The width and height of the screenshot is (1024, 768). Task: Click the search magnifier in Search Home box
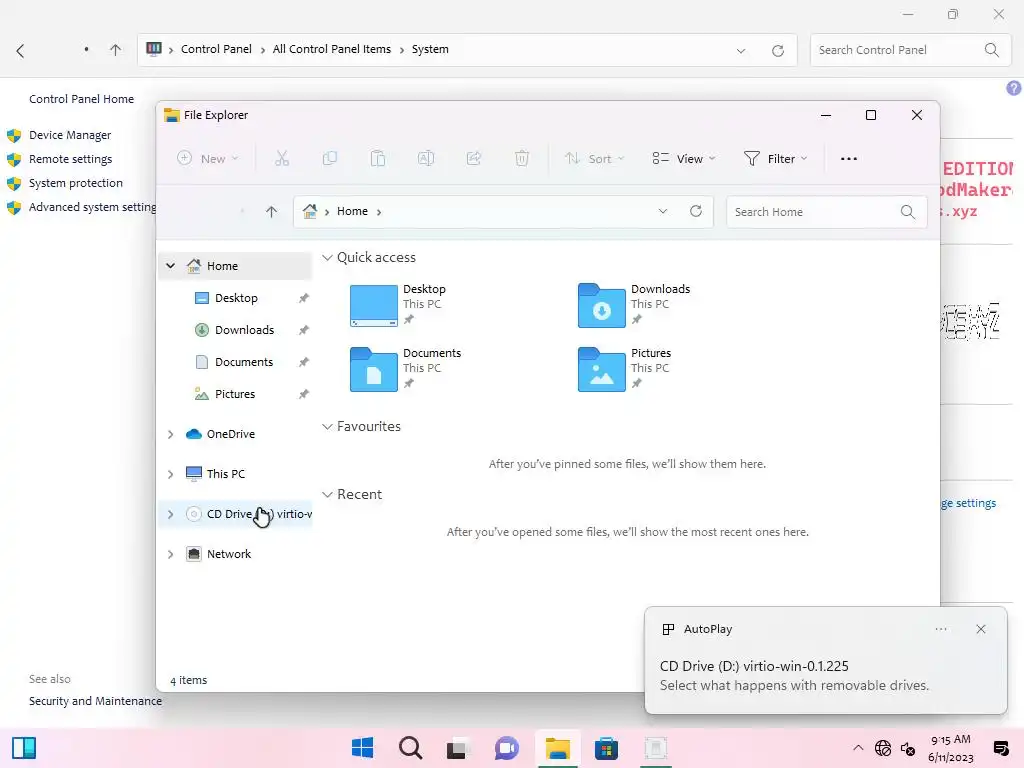point(907,212)
